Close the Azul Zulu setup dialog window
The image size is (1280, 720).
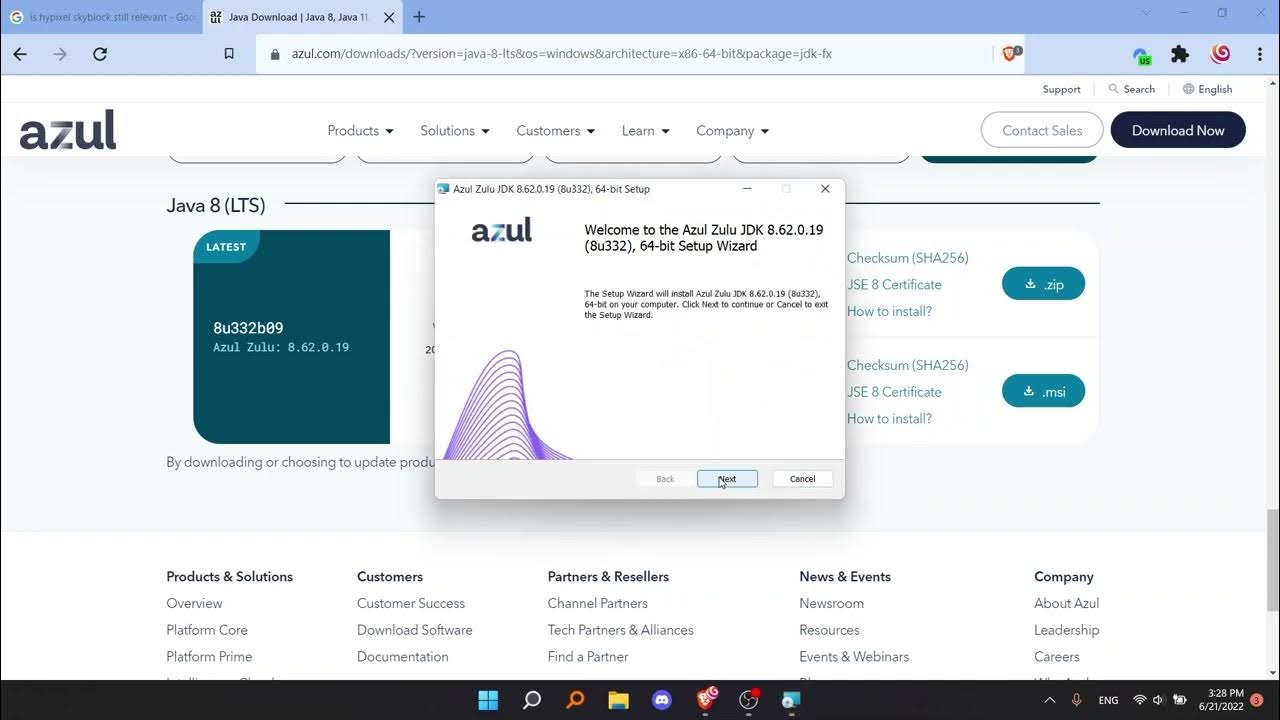[x=825, y=189]
